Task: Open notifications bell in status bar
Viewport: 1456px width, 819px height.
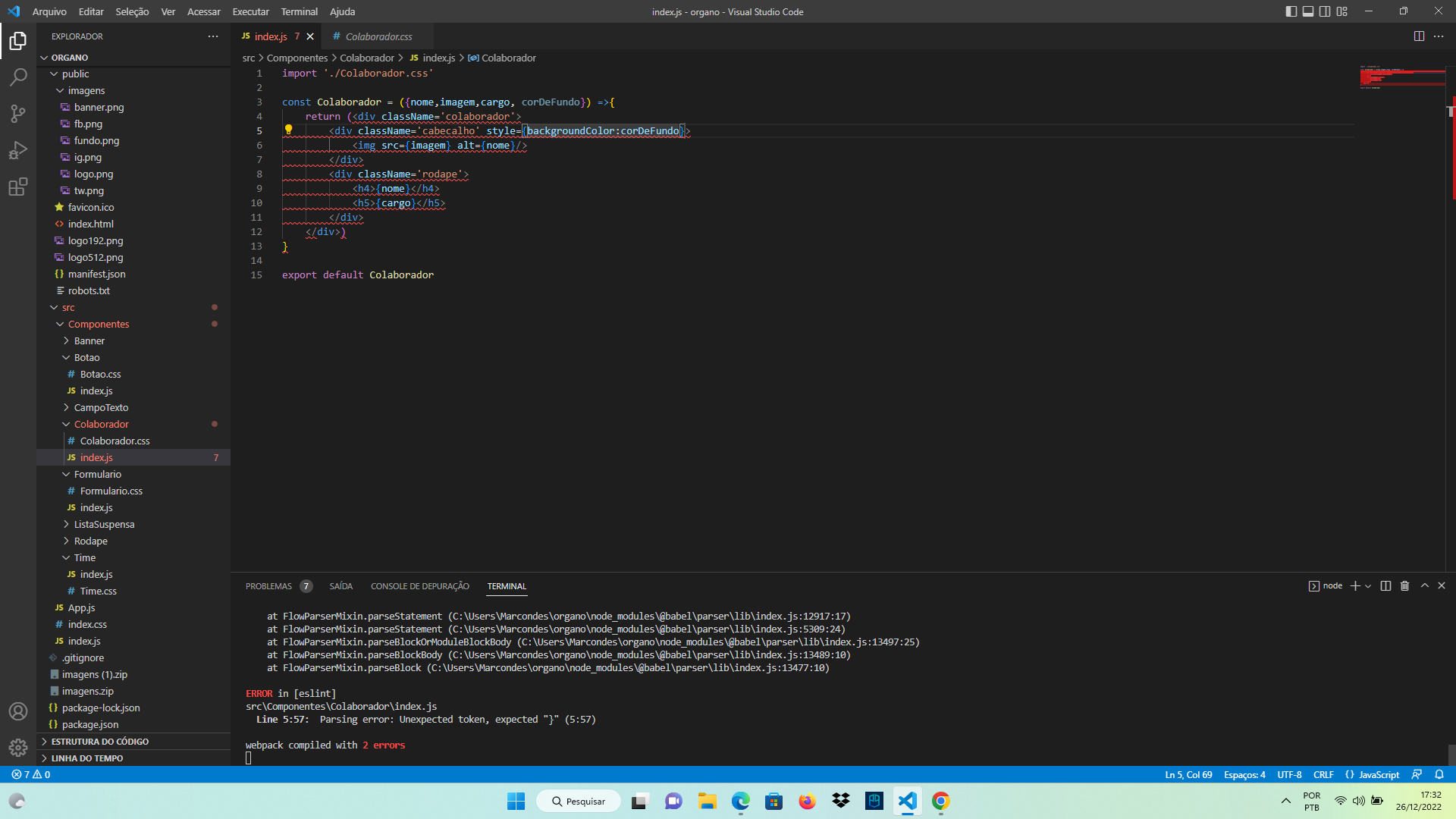Action: click(x=1439, y=775)
